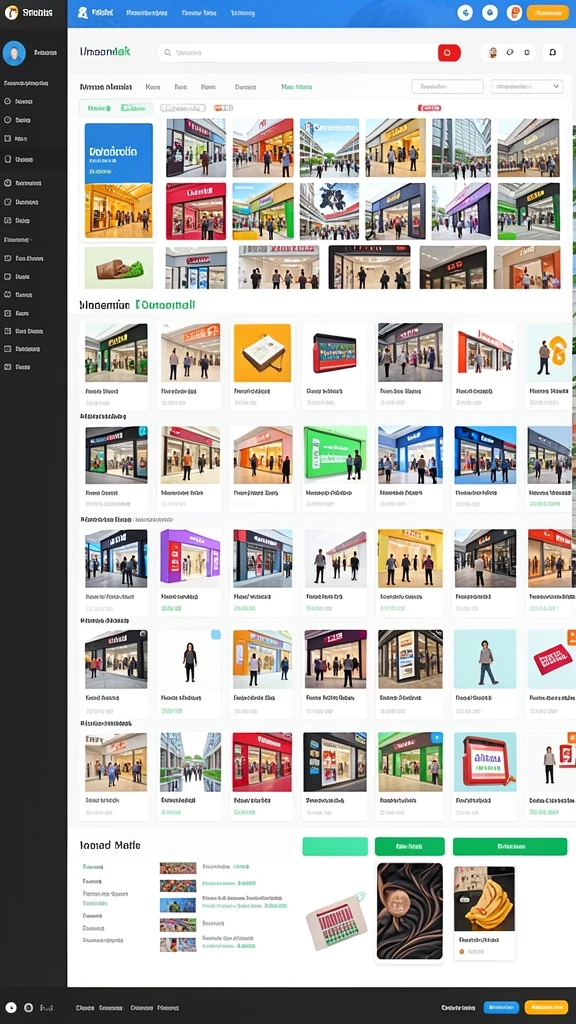Click the first white round icon in top header
This screenshot has height=1024, width=576.
[x=465, y=12]
